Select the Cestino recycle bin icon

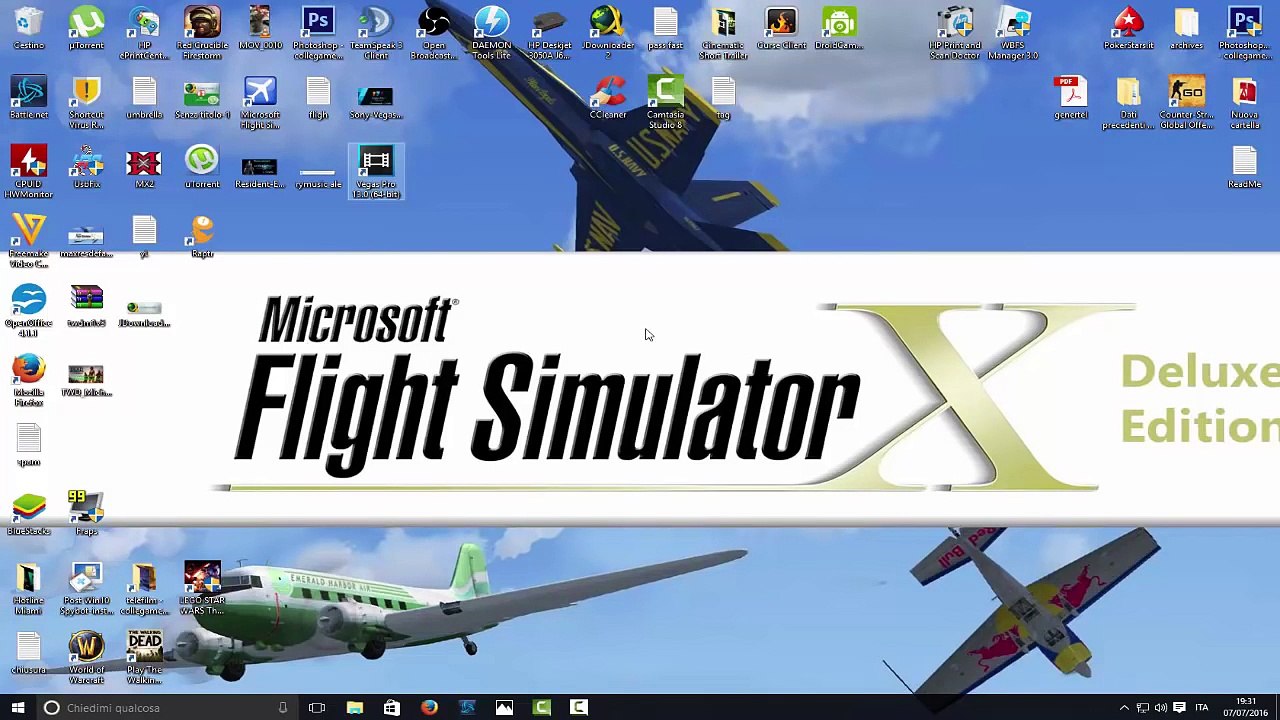[x=29, y=29]
